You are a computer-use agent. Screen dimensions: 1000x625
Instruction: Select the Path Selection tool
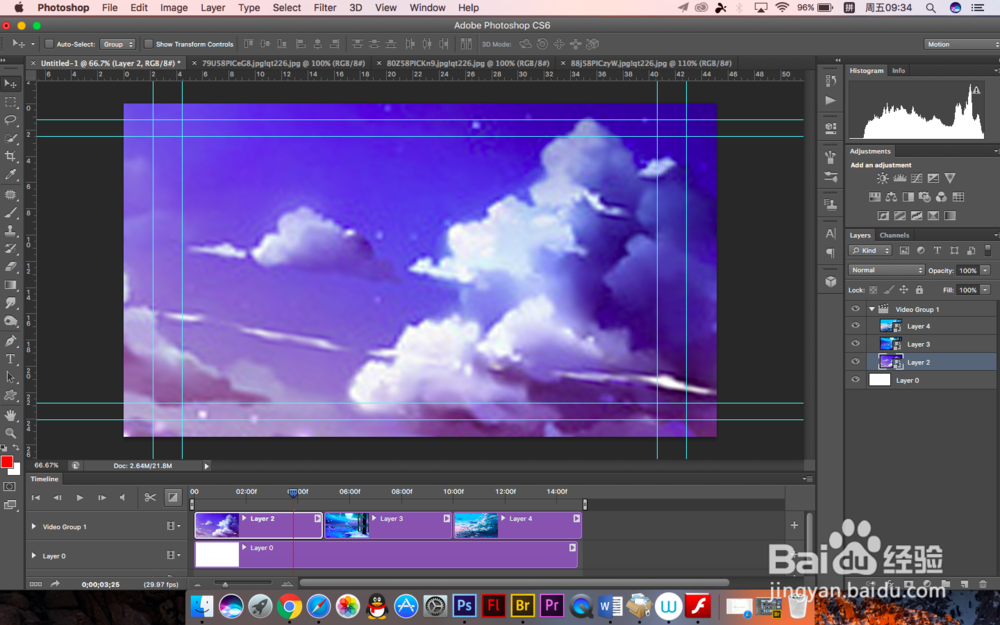tap(10, 377)
